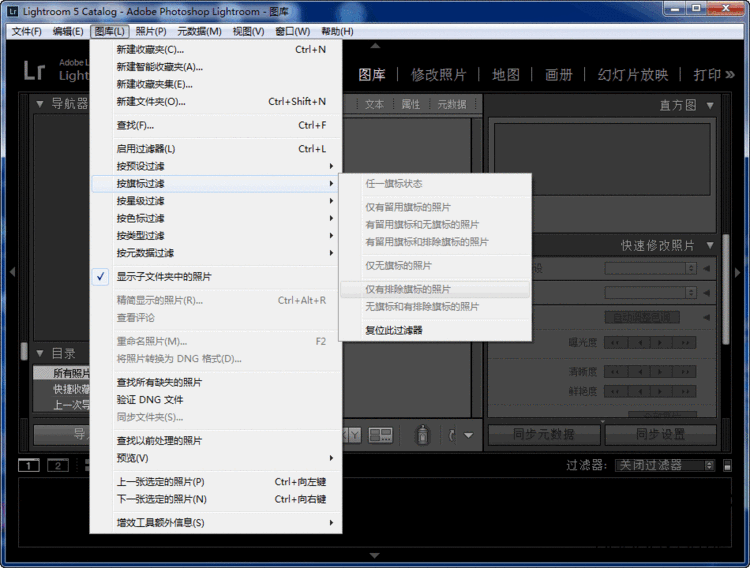Click the main window 1 display button

(29, 465)
